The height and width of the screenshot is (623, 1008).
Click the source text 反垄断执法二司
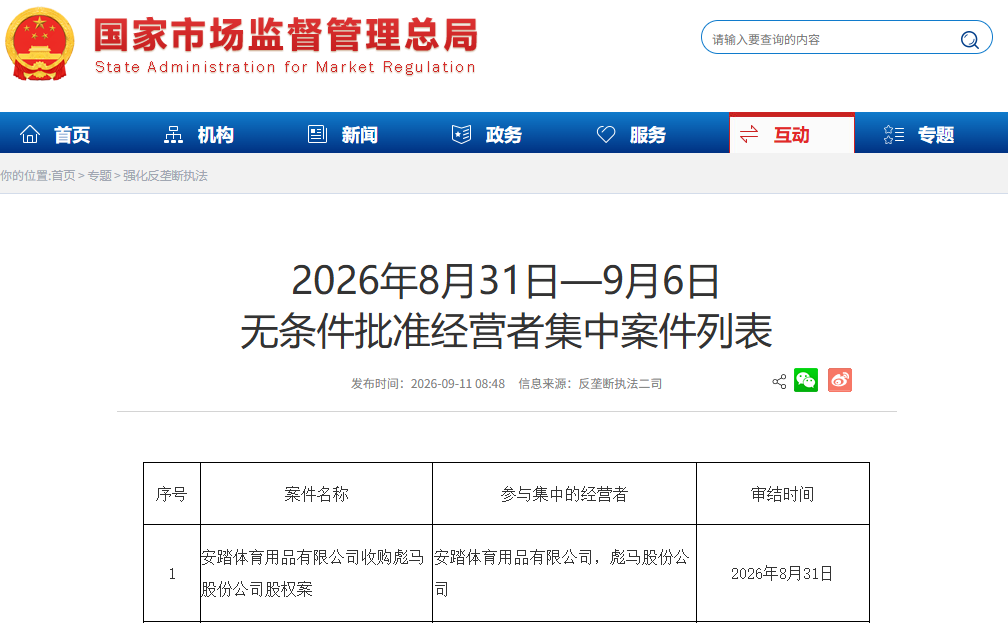click(620, 384)
